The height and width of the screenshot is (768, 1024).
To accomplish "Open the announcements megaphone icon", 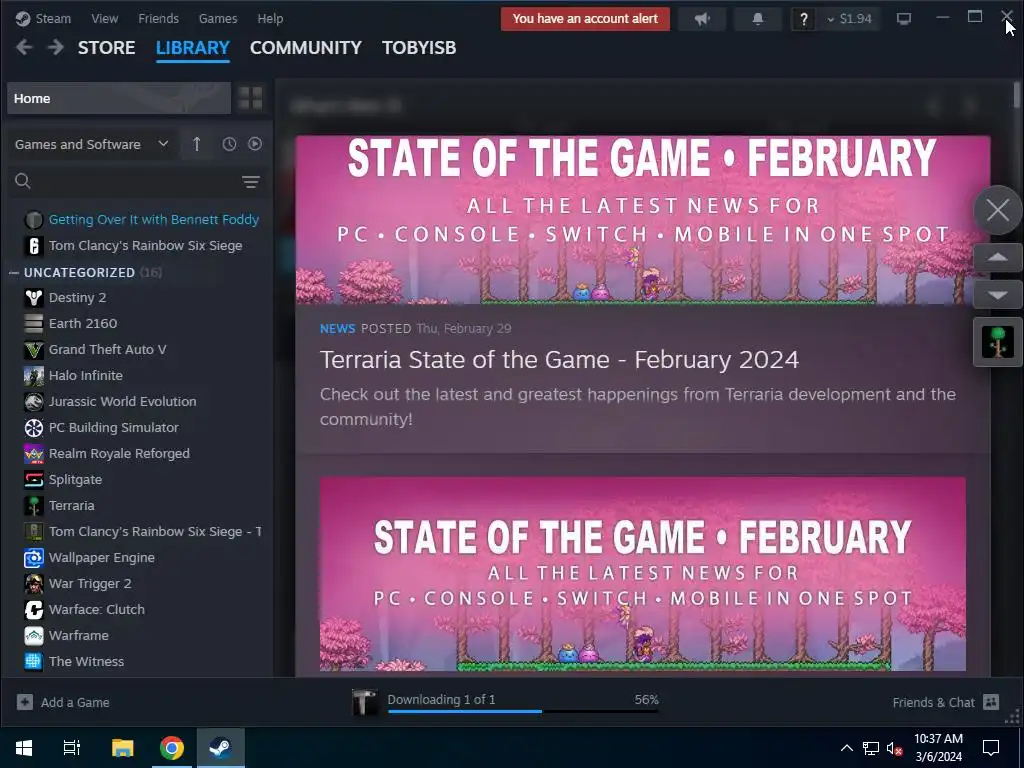I will click(702, 19).
